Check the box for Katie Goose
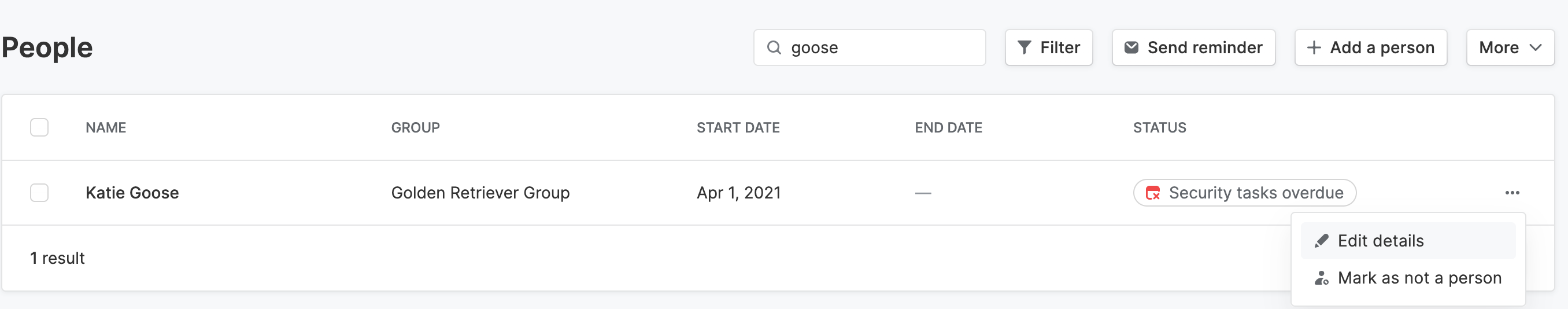Viewport: 1568px width, 309px height. click(39, 193)
